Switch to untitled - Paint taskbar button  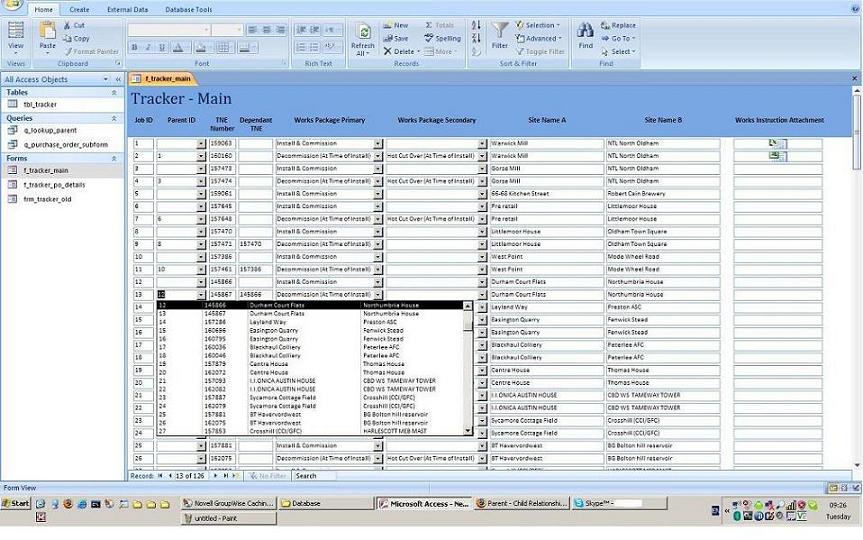point(228,518)
